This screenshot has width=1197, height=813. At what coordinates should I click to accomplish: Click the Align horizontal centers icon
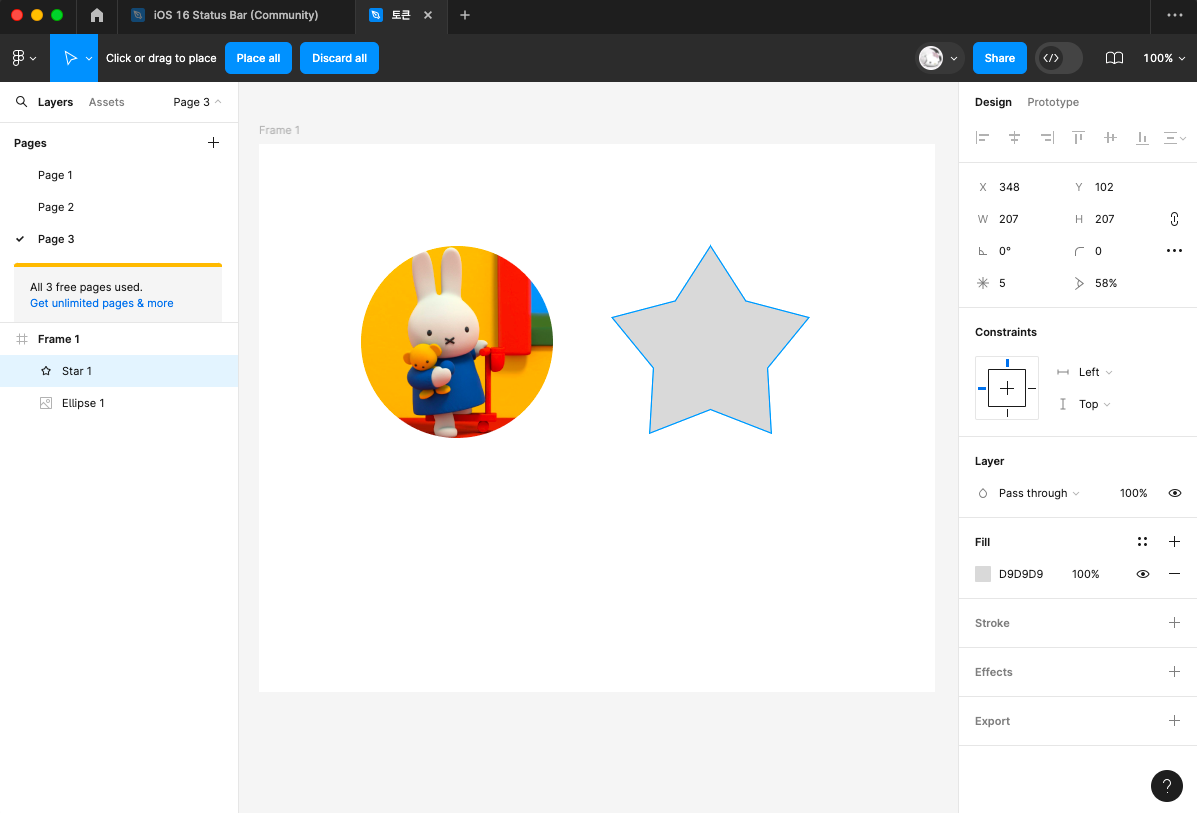tap(1015, 137)
